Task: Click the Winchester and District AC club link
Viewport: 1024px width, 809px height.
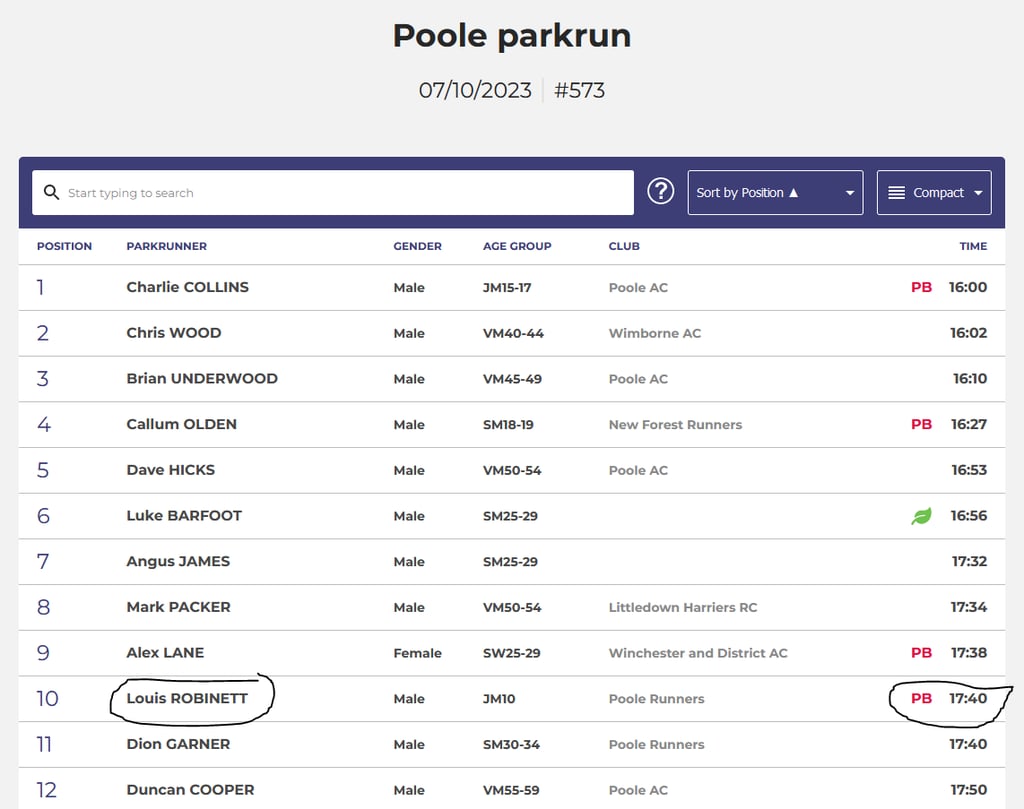Action: pyautogui.click(x=698, y=652)
